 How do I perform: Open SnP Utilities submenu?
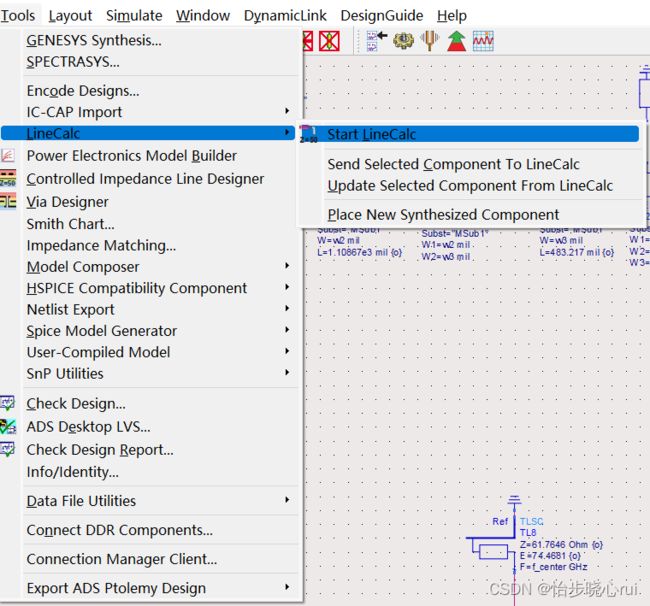[65, 374]
